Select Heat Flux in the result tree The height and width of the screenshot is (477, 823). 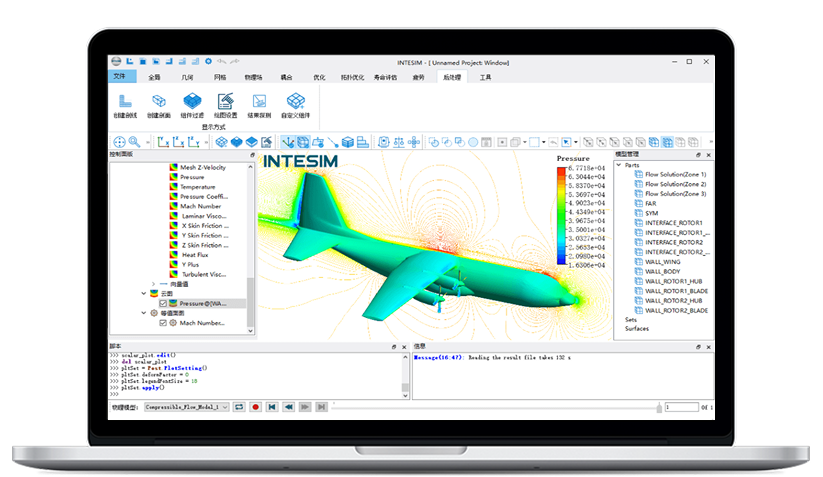(195, 255)
